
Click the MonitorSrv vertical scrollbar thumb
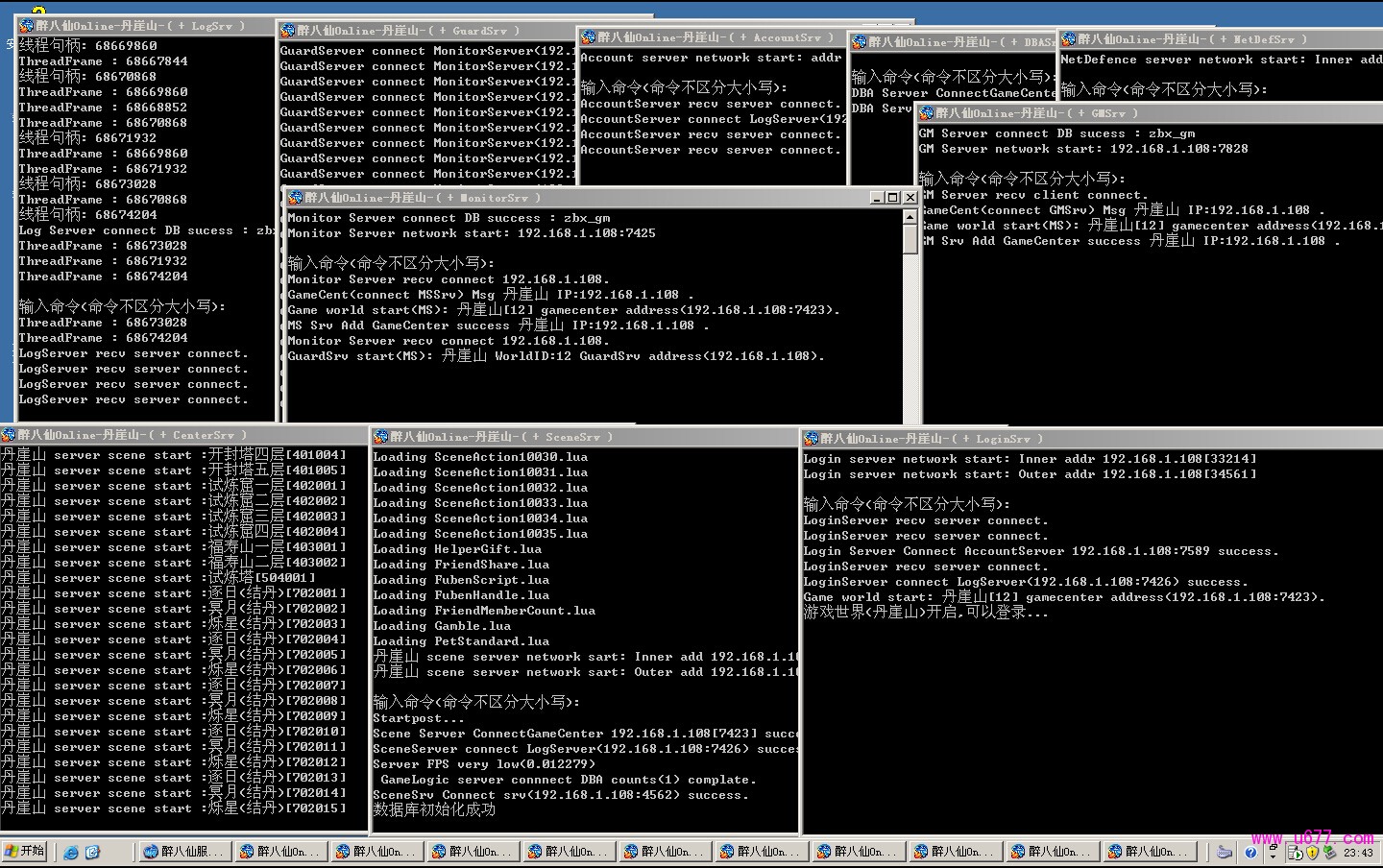pos(910,239)
